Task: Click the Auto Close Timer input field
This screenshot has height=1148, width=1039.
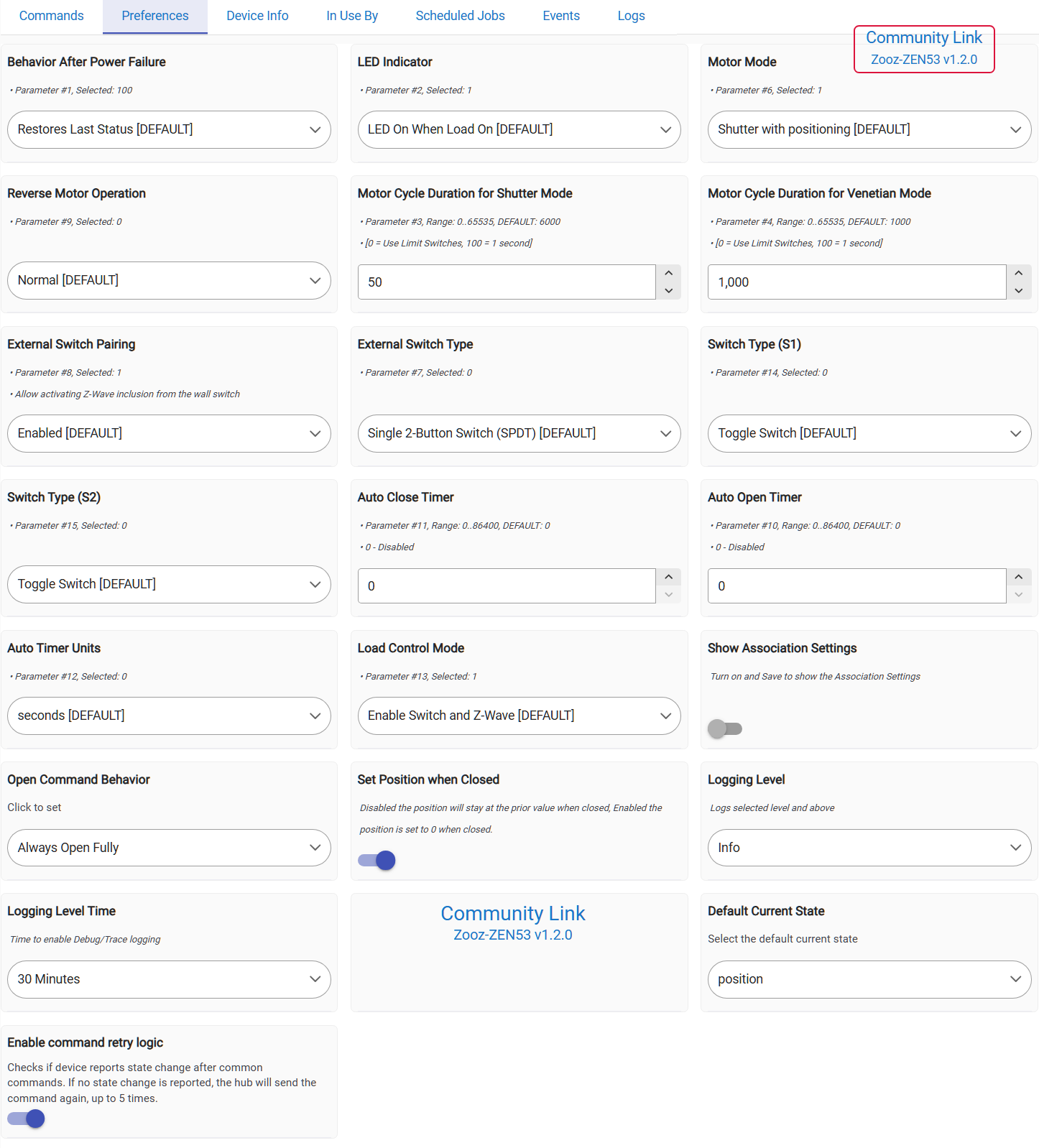Action: click(x=506, y=586)
